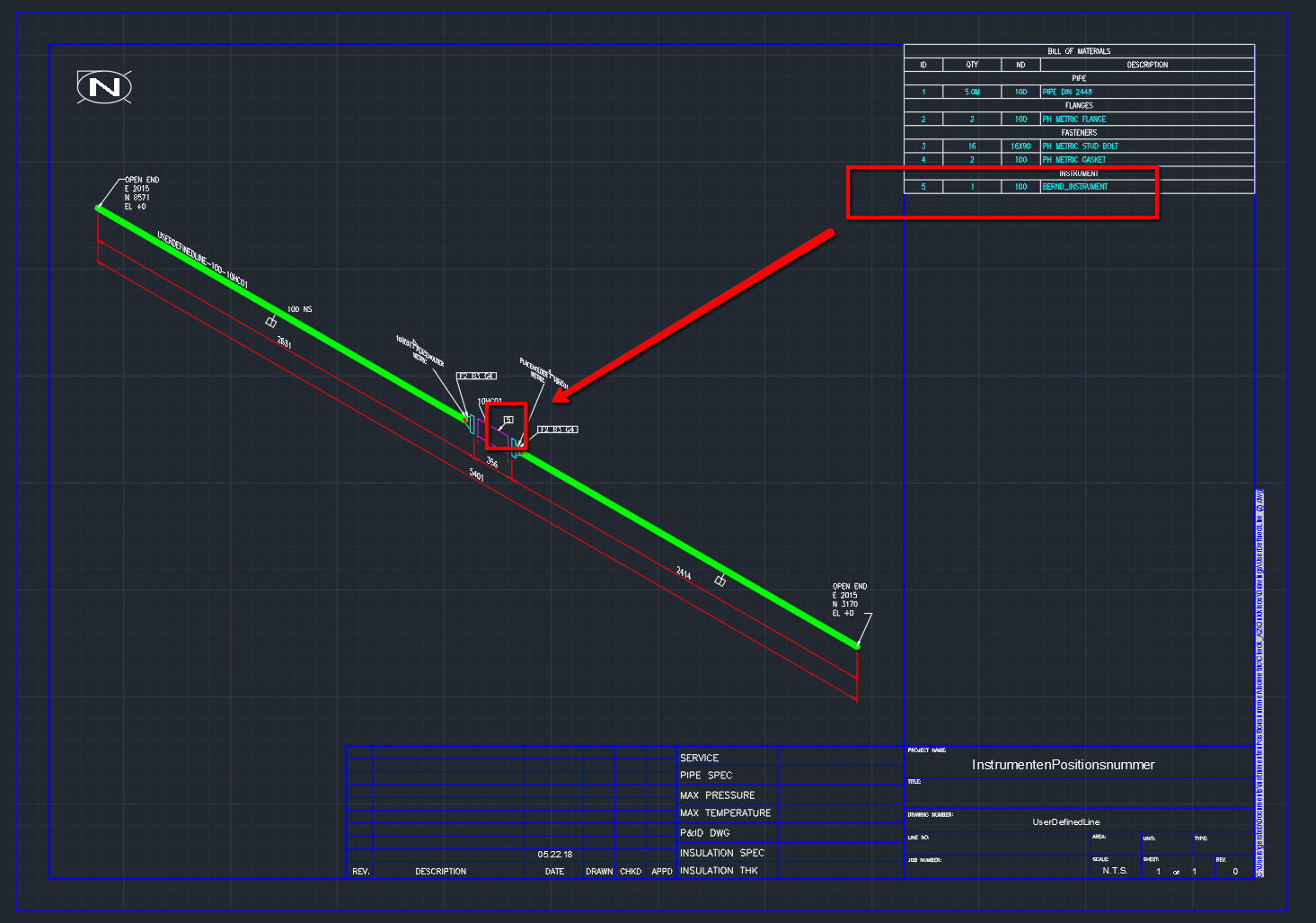Select the green pipe segment labelled "100 NS"
The width and height of the screenshot is (1316, 923).
(281, 313)
